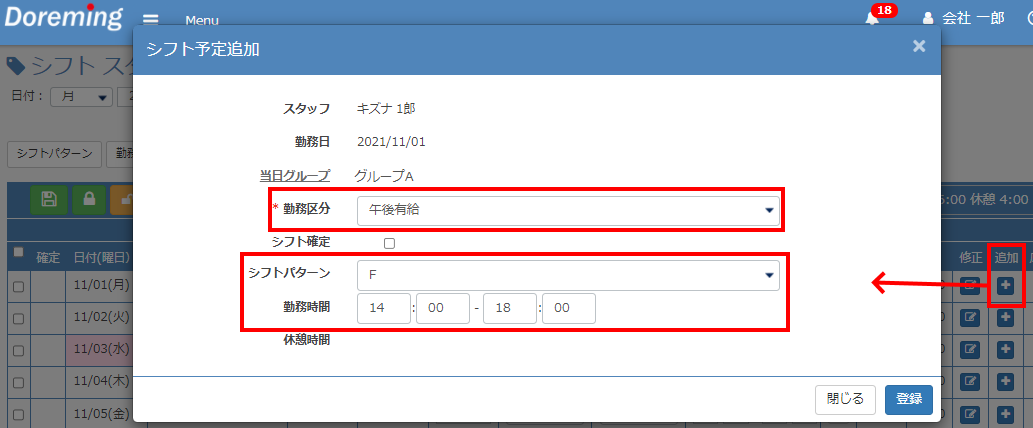This screenshot has width=1033, height=428.
Task: Click the add plus icon for the 11/05(金) row
Action: coord(1005,414)
